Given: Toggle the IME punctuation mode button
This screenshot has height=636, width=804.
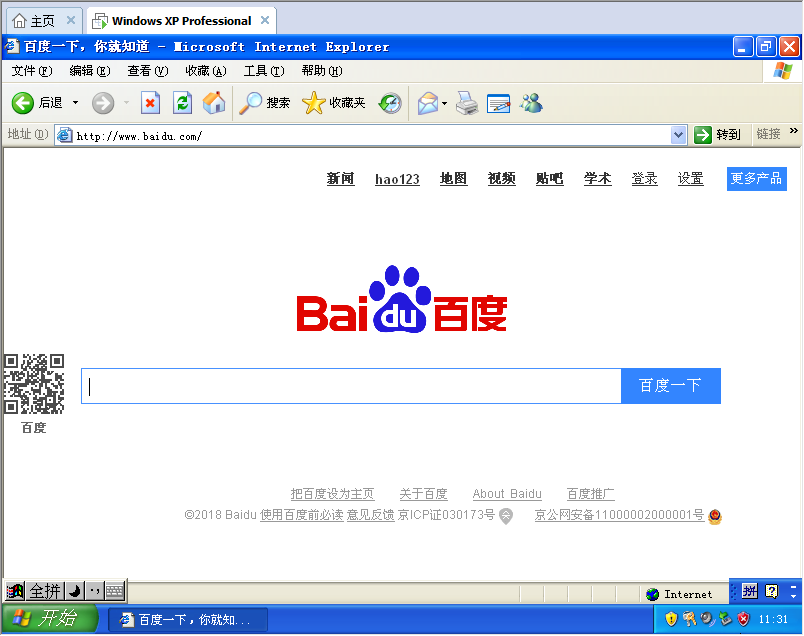Looking at the screenshot, I should point(94,591).
